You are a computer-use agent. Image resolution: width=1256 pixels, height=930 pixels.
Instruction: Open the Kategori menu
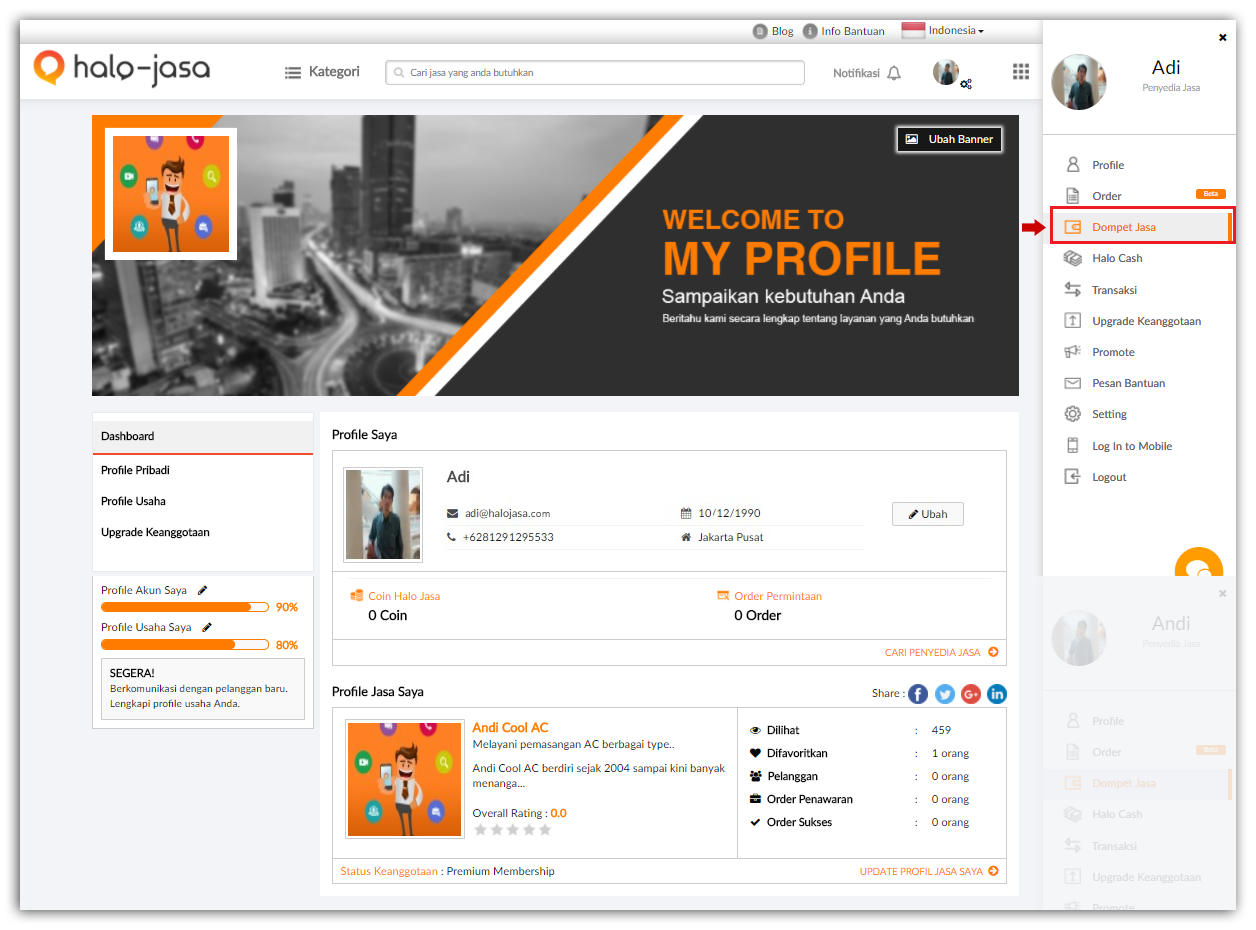pos(322,72)
